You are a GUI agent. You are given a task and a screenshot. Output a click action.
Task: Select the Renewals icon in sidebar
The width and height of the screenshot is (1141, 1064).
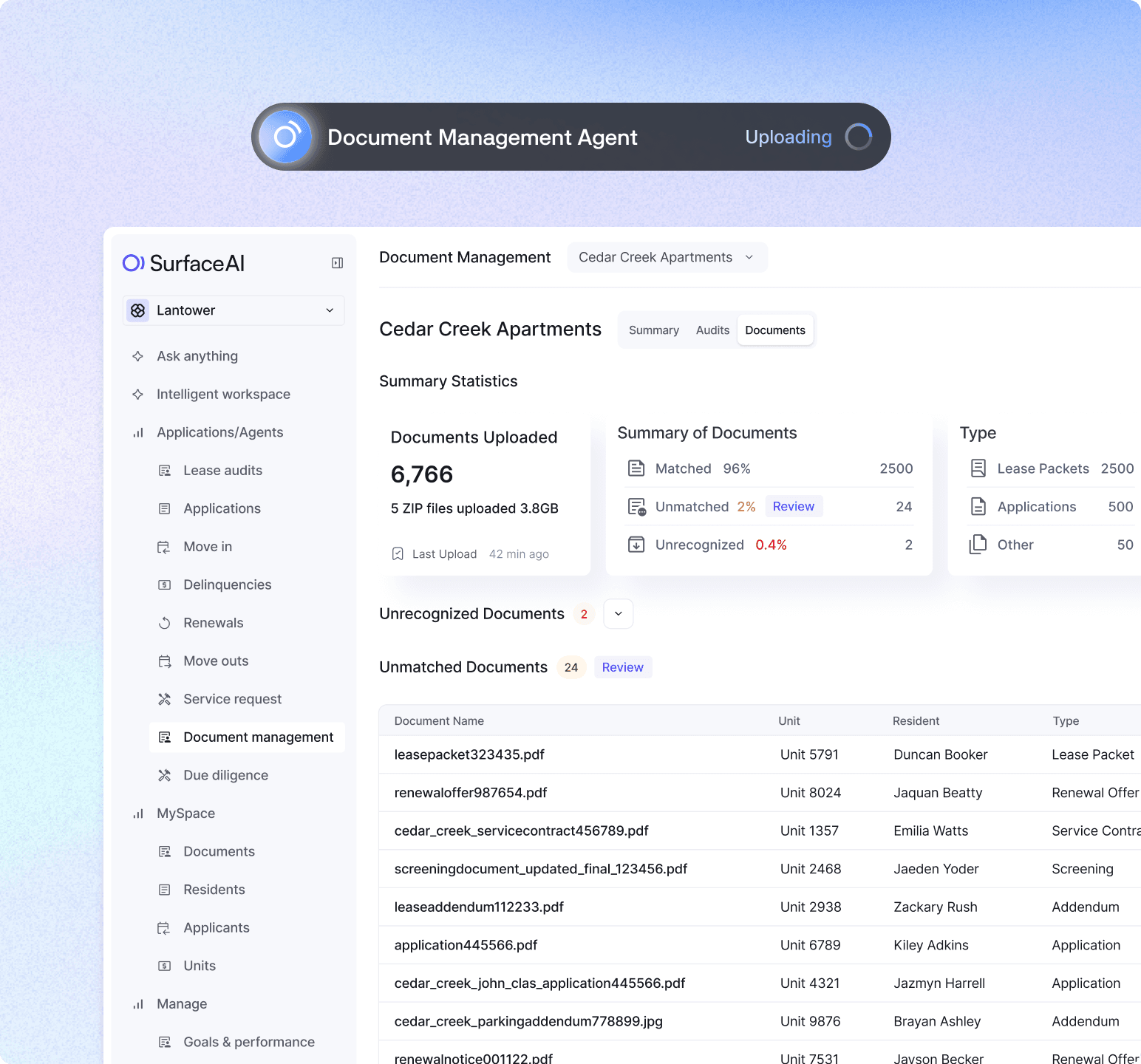click(x=164, y=622)
